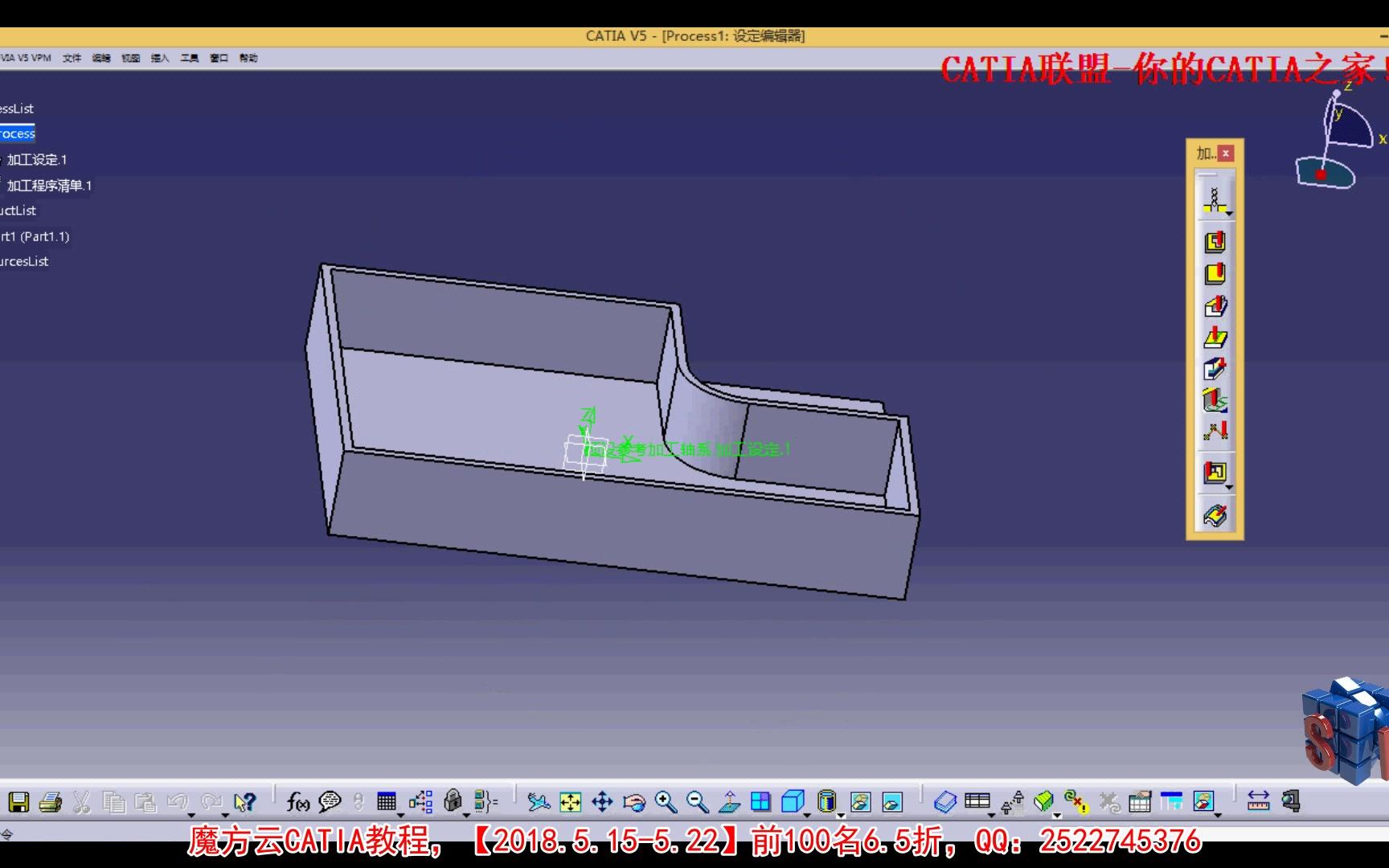This screenshot has height=868, width=1389.
Task: Click the blue stacked-sheets icon
Action: click(945, 801)
